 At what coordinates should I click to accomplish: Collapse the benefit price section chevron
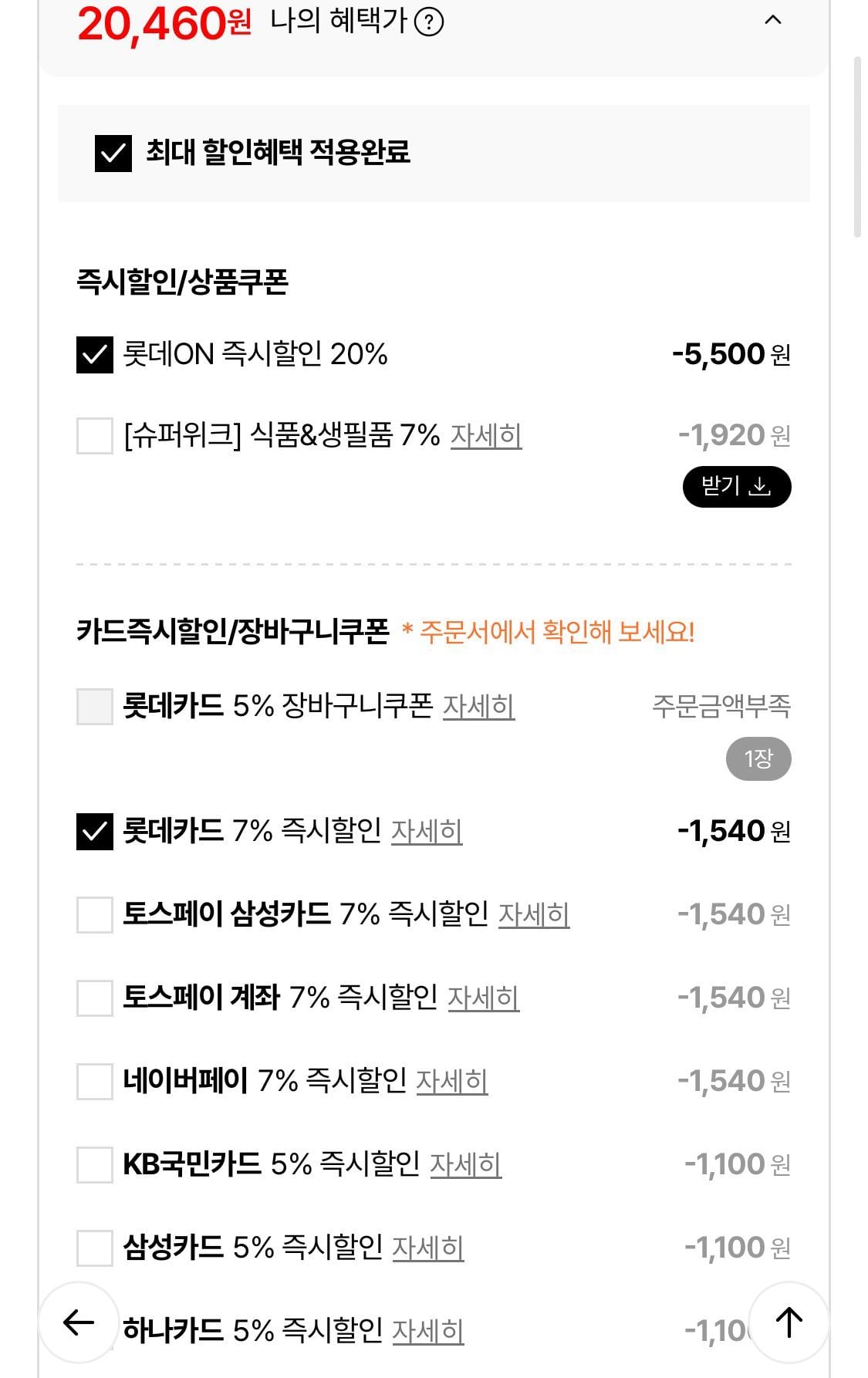pyautogui.click(x=772, y=21)
